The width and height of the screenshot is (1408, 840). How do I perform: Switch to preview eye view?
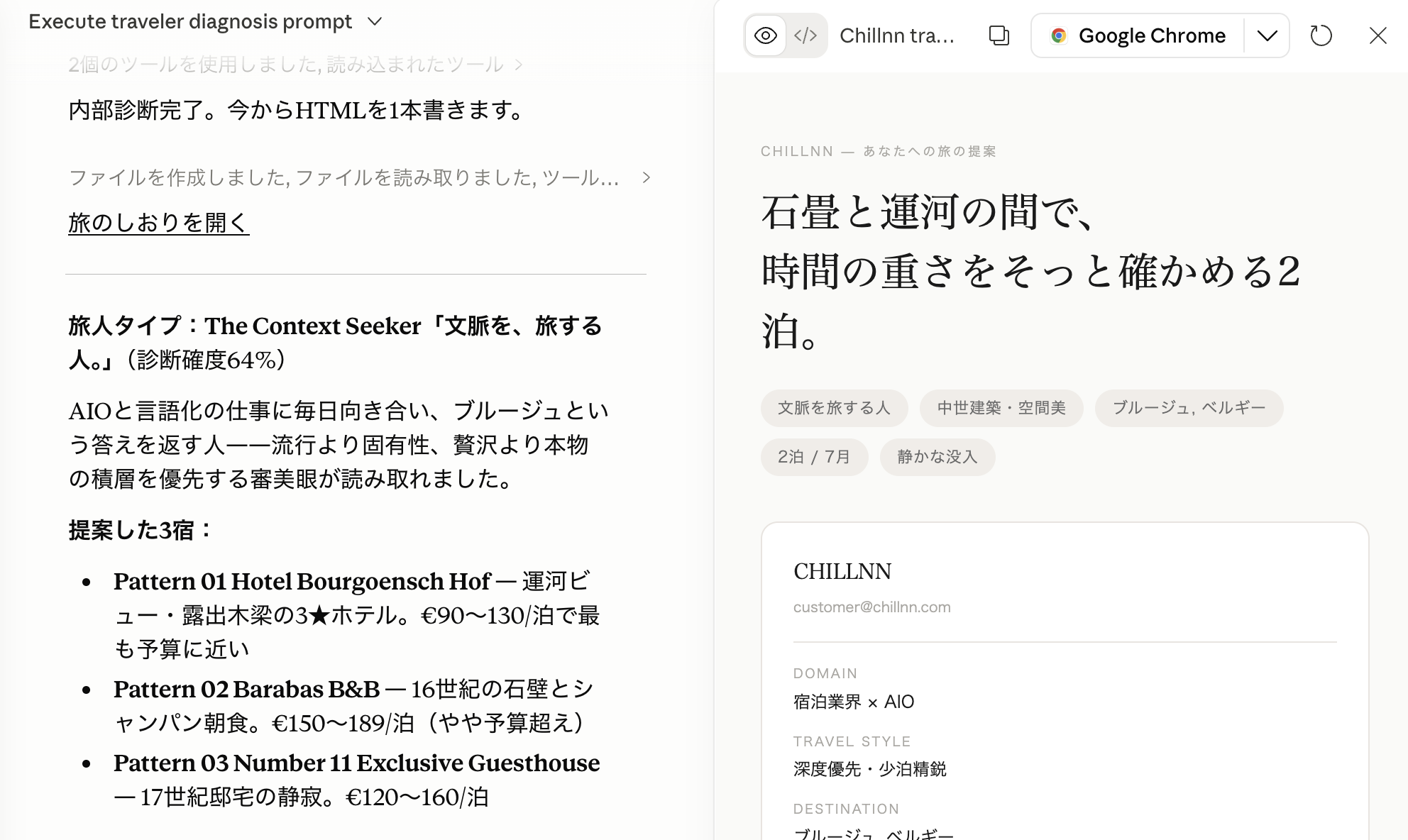(765, 35)
